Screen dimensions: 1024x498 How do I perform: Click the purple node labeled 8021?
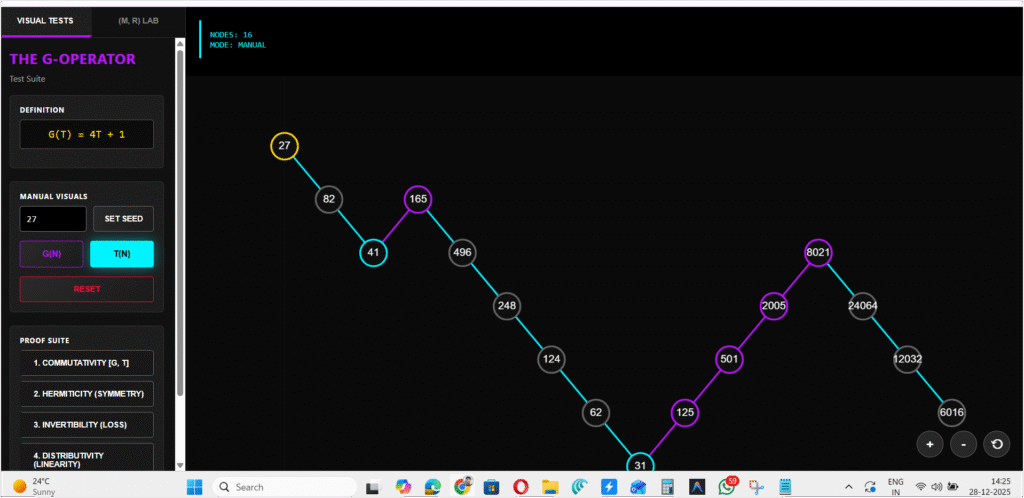point(819,253)
